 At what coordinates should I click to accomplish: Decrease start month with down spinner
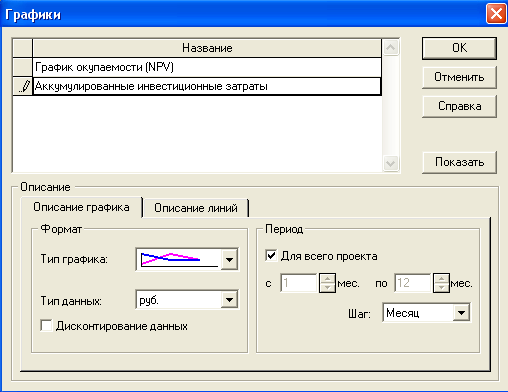[327, 287]
